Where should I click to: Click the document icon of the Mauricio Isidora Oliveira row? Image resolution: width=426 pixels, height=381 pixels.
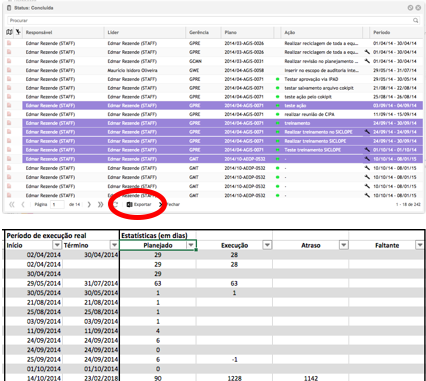[x=9, y=70]
